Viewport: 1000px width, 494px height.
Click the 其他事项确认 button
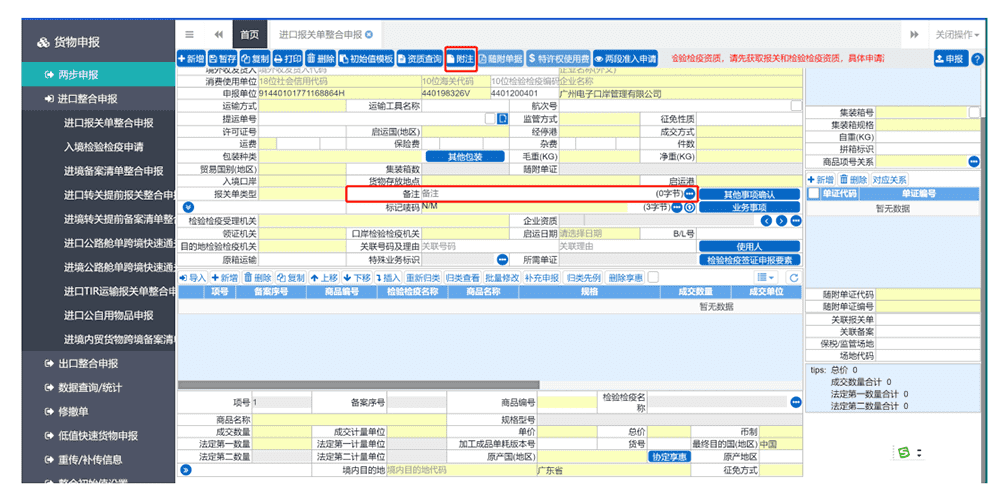pos(749,194)
